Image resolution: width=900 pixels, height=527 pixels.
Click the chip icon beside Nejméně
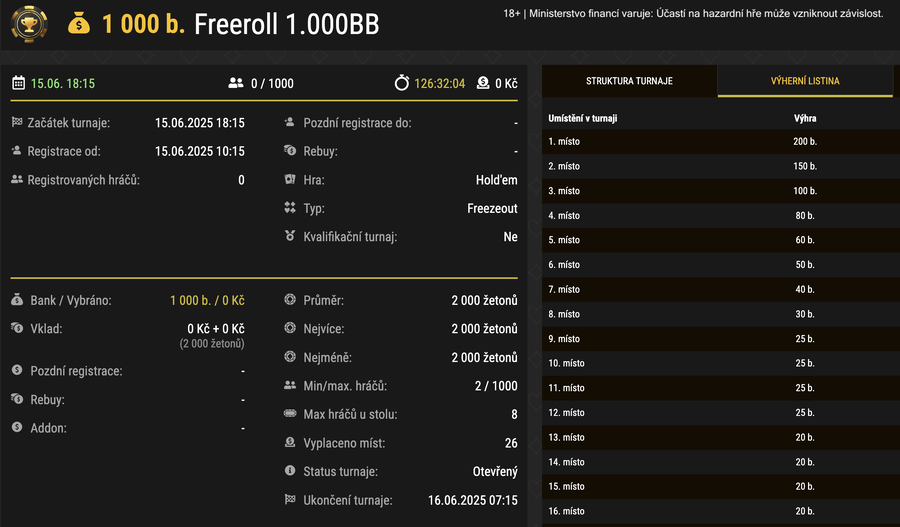(x=290, y=357)
